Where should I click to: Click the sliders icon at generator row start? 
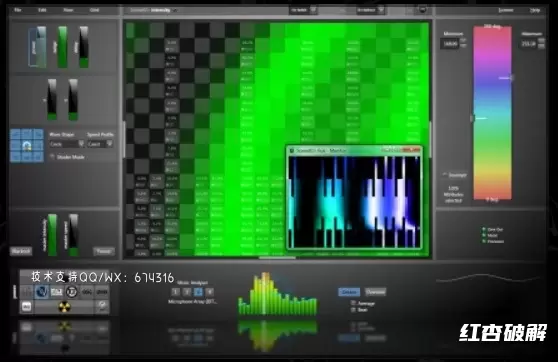point(27,292)
